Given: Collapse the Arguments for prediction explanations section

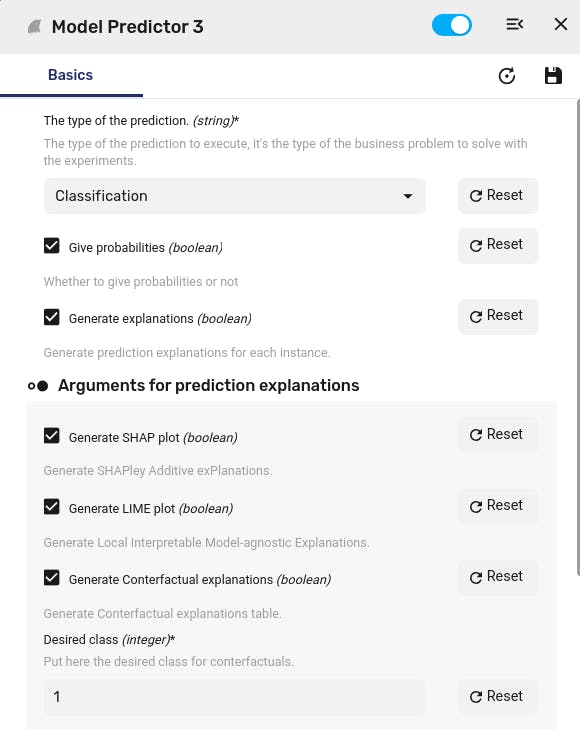Looking at the screenshot, I should pos(208,385).
